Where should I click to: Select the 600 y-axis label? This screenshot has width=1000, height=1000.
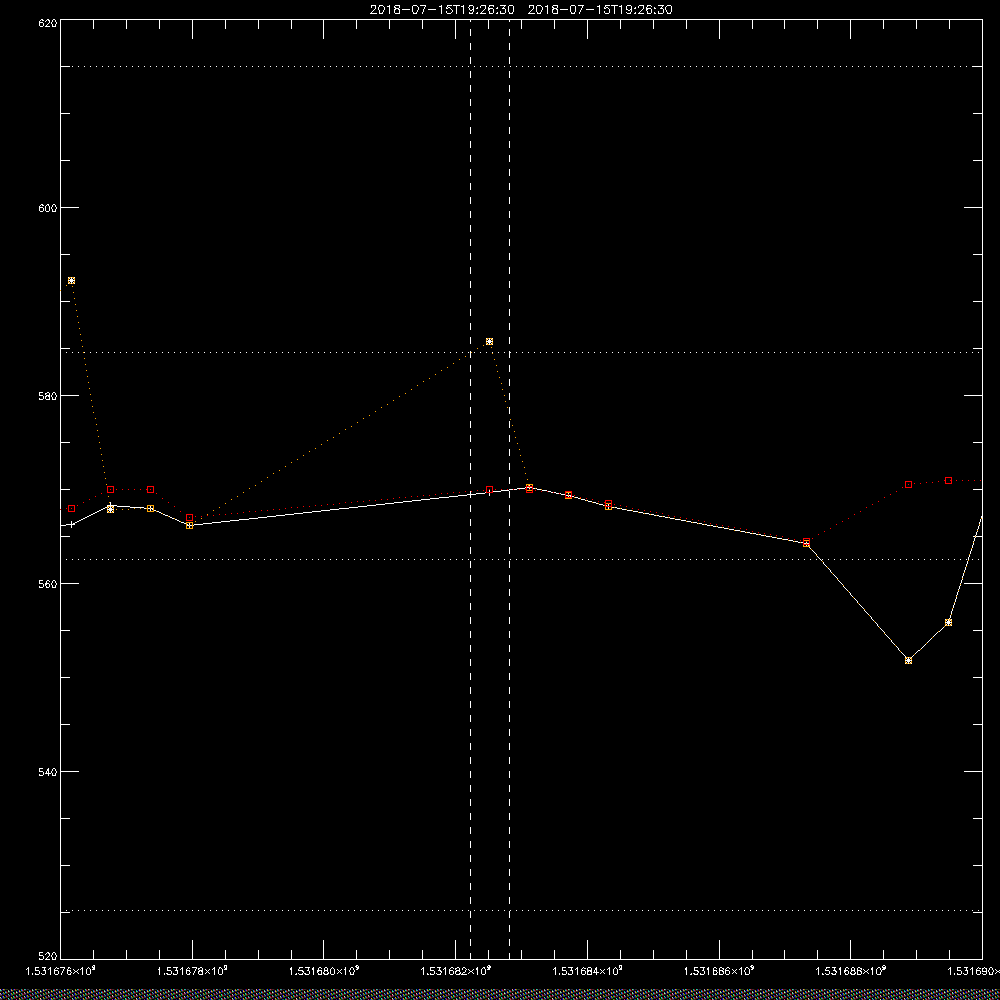pyautogui.click(x=48, y=208)
